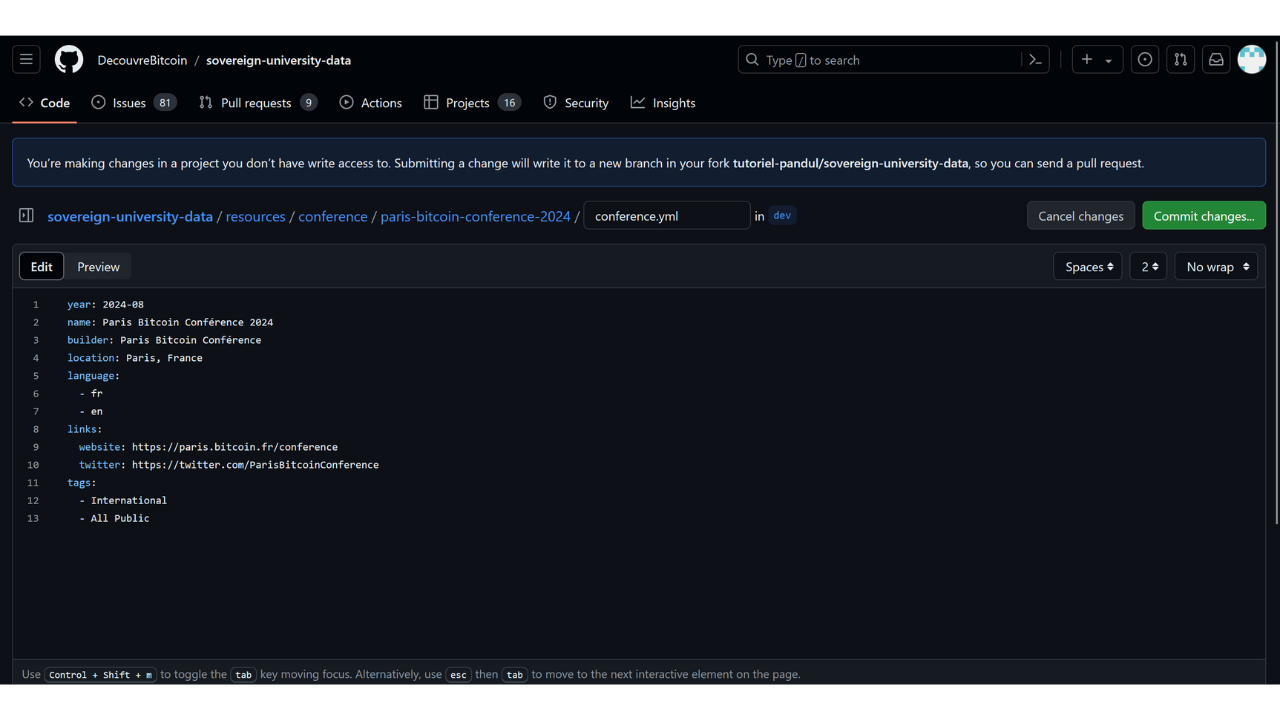
Task: Click the twitter URL line in editor
Action: (x=229, y=465)
